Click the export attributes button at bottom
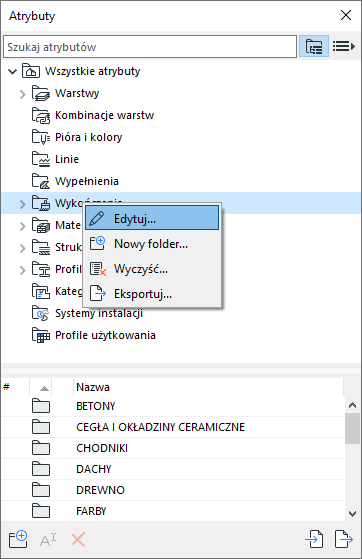362x559 pixels. (344, 539)
